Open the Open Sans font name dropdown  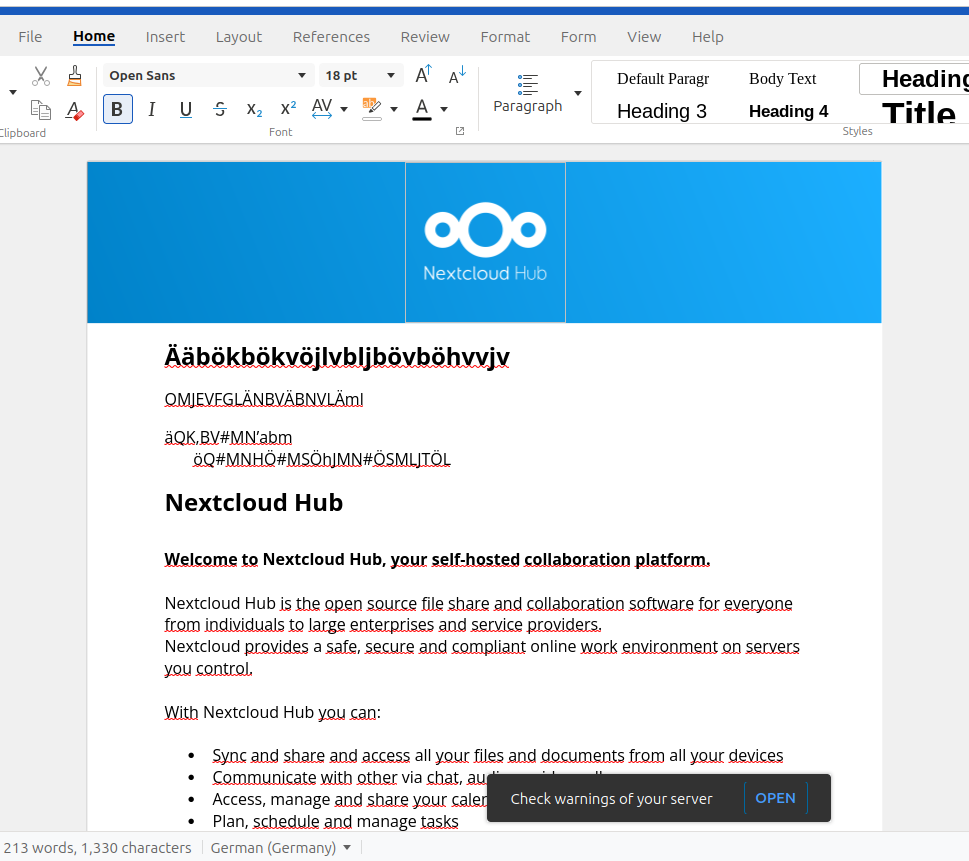(302, 76)
